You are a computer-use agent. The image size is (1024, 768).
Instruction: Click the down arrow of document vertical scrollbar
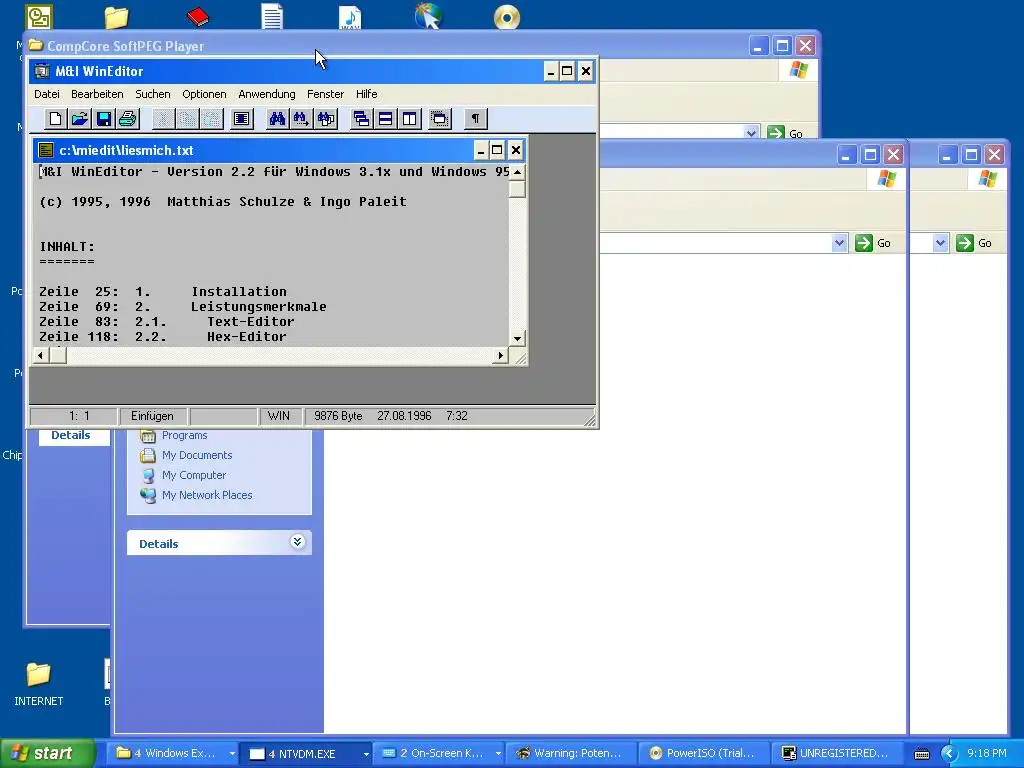pos(517,338)
